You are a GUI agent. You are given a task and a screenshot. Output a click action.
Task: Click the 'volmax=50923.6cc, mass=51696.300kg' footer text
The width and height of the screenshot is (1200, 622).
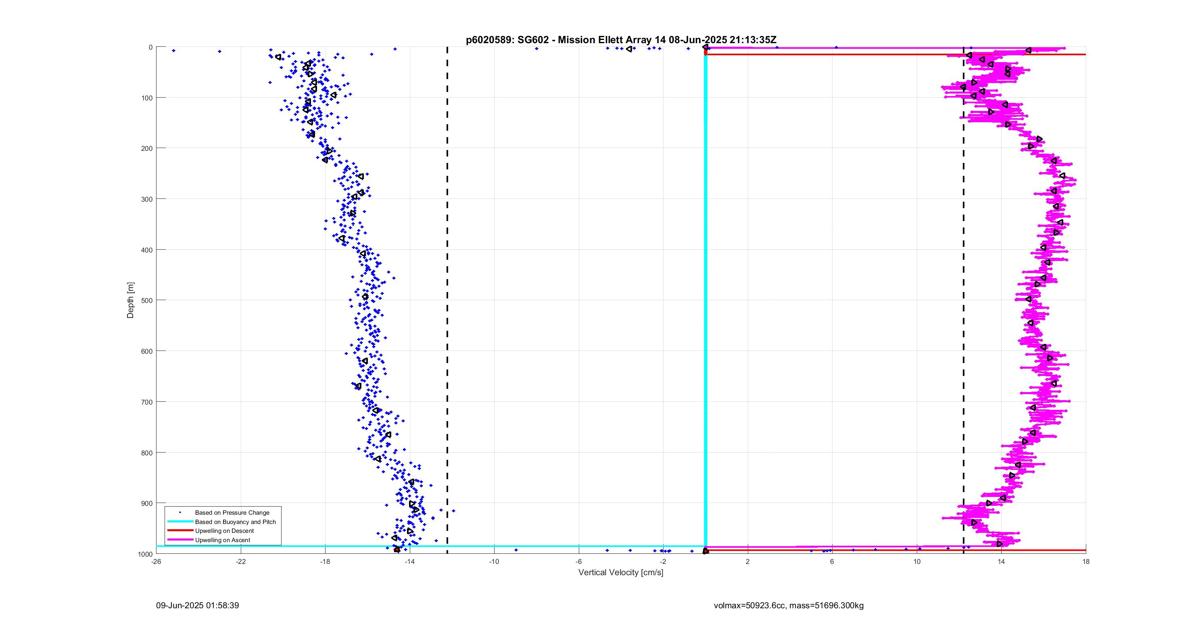(x=788, y=605)
